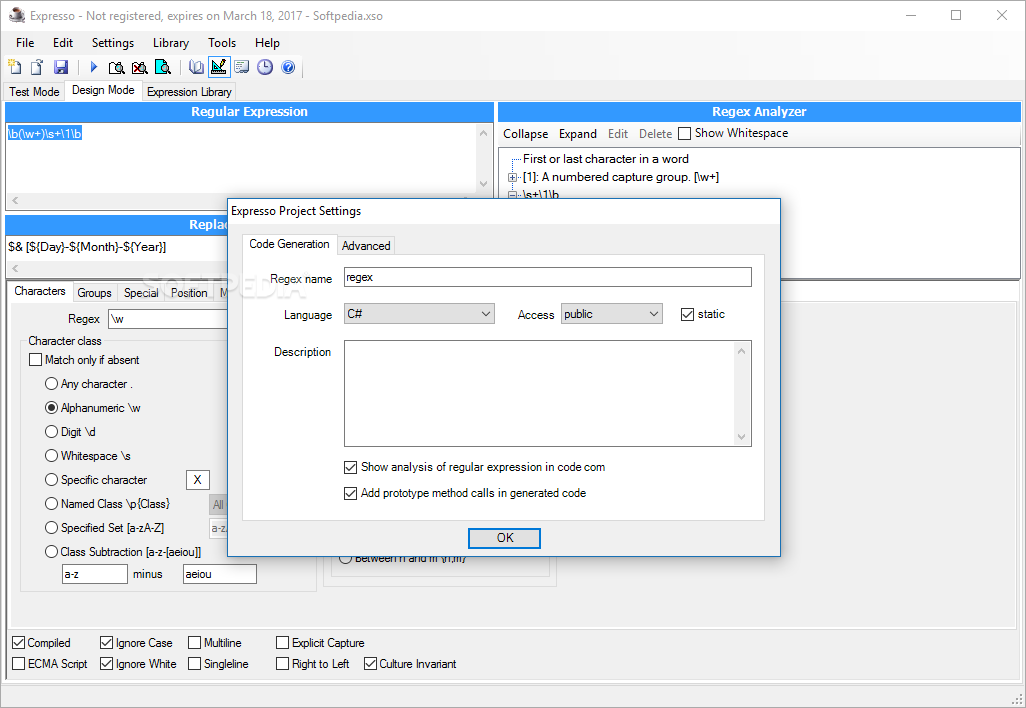This screenshot has width=1026, height=708.
Task: Open the Help menu
Action: [267, 43]
